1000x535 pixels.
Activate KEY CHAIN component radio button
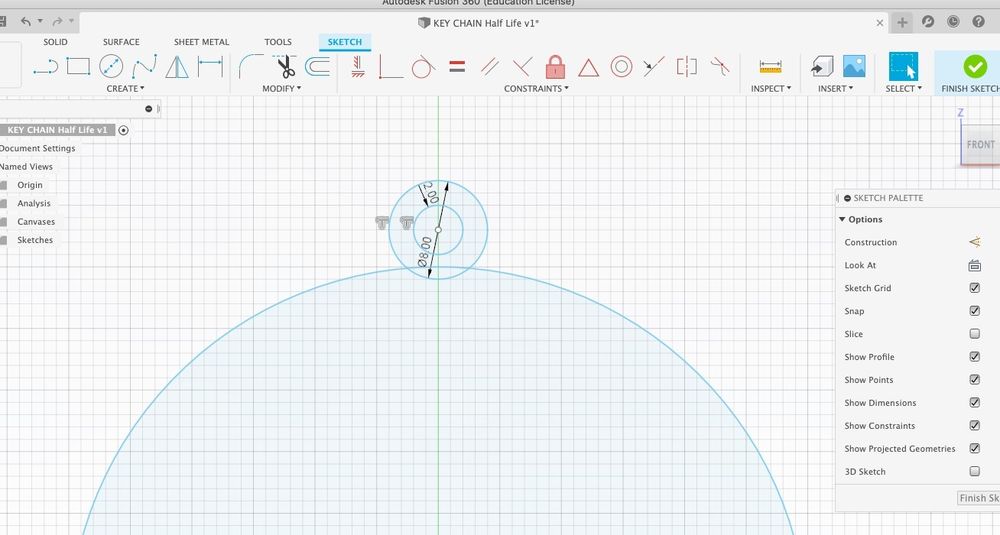123,130
